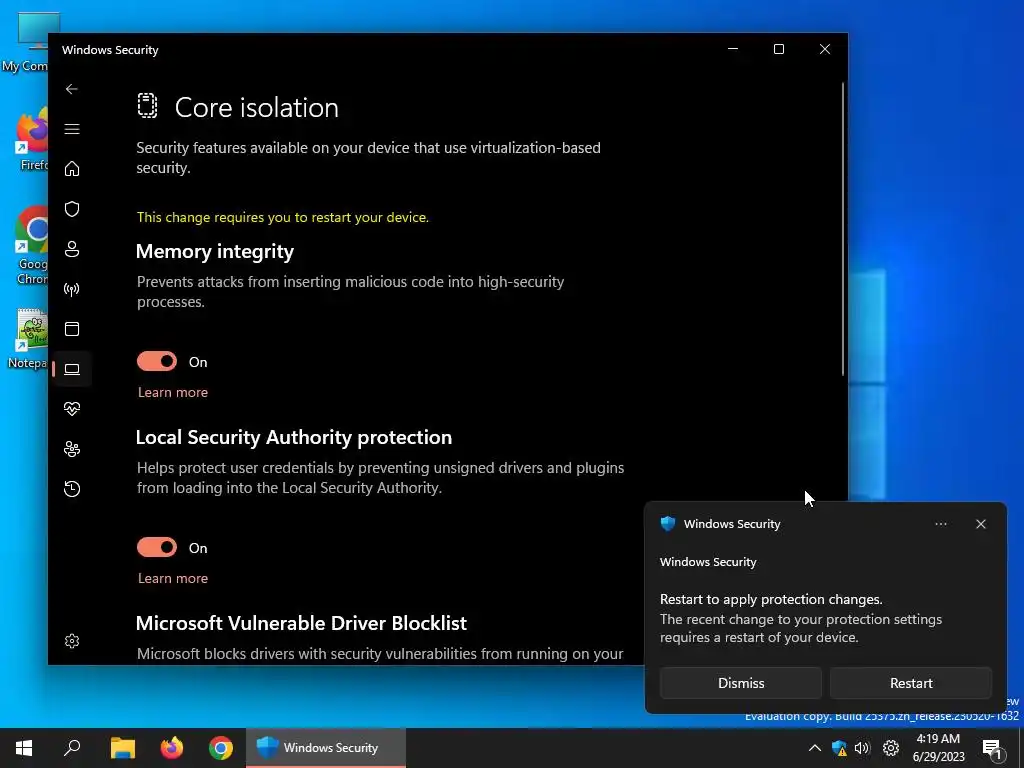Select the Google Chrome desktop shortcut
This screenshot has width=1024, height=768.
click(x=32, y=247)
